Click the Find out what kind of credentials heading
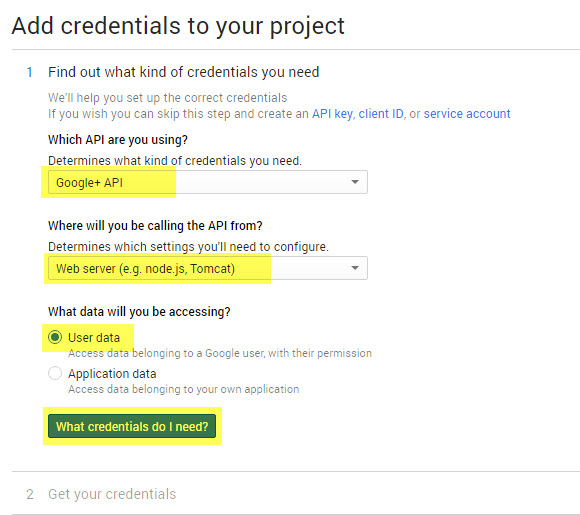580x515 pixels. [183, 72]
